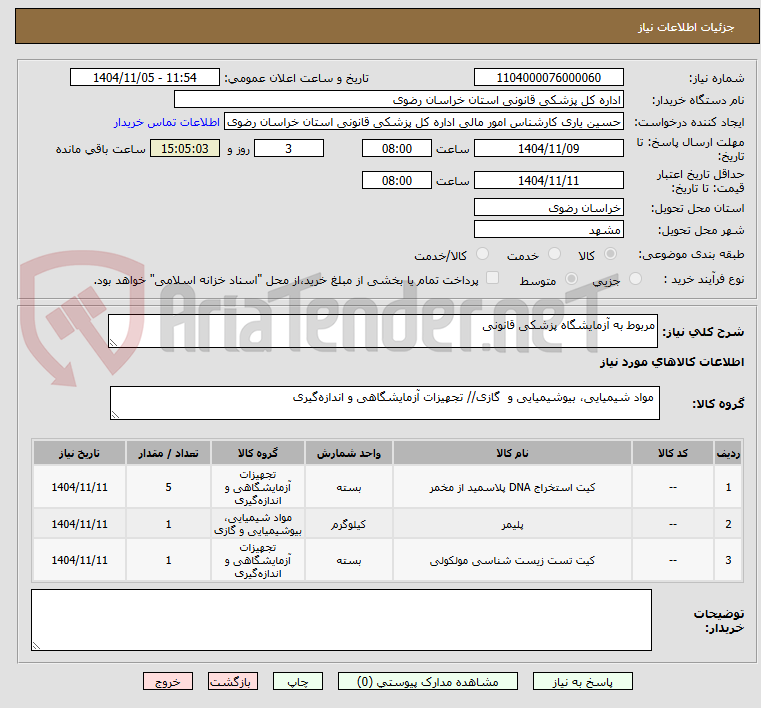Screen dimensions: 761x708
Task: Click the goods group textarea
Action: coord(384,403)
